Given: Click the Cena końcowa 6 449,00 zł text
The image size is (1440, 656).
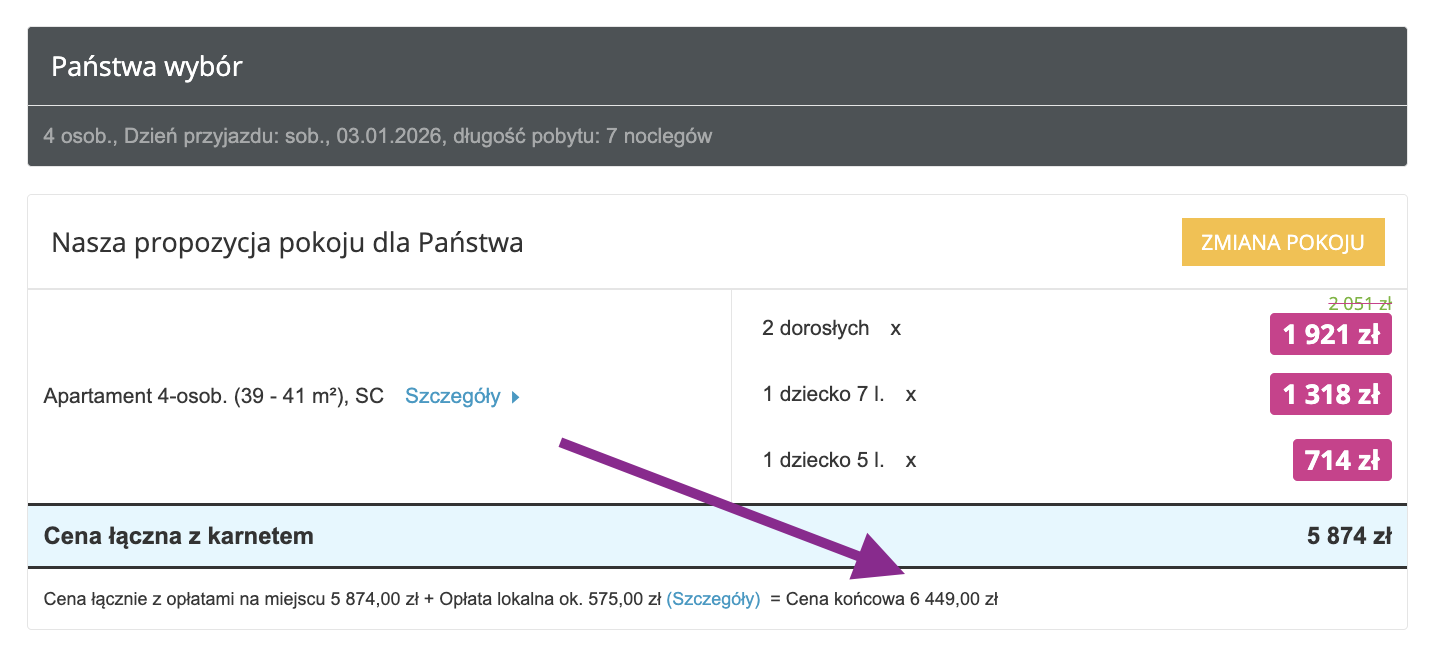Looking at the screenshot, I should tap(892, 600).
